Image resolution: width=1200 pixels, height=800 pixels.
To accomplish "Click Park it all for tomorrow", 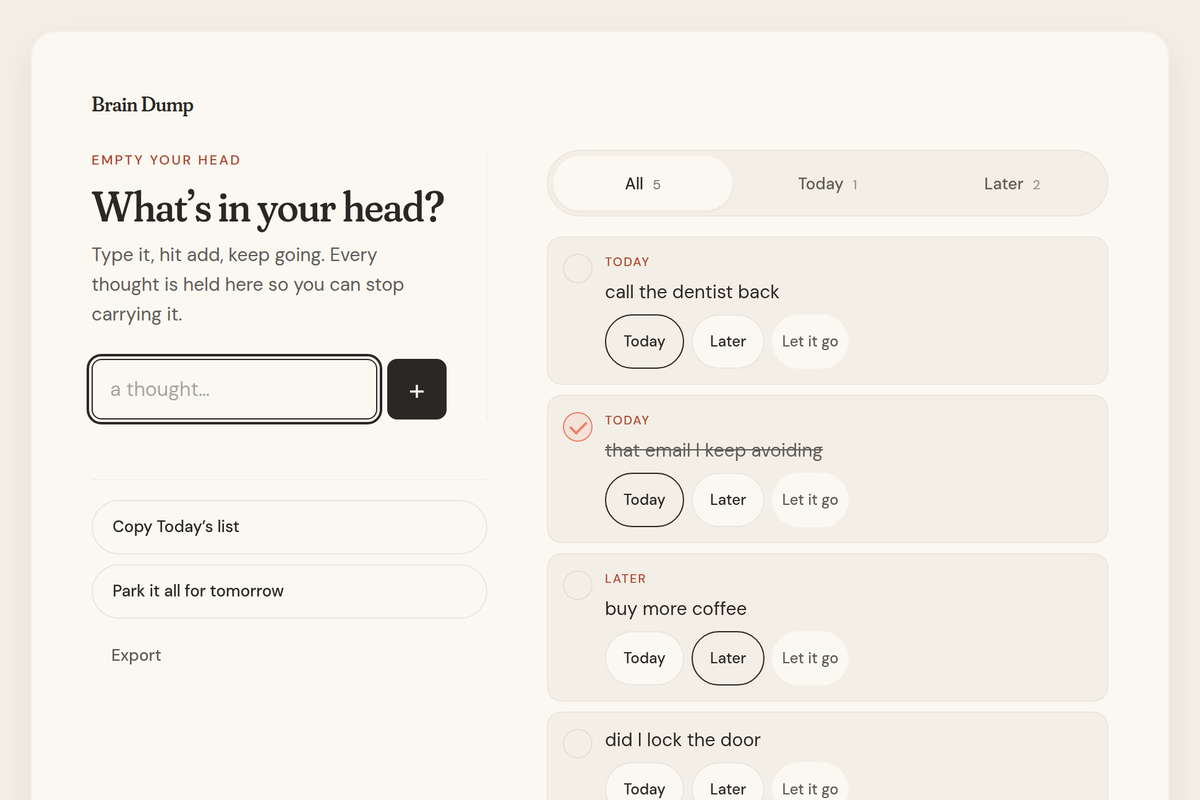I will coord(289,591).
